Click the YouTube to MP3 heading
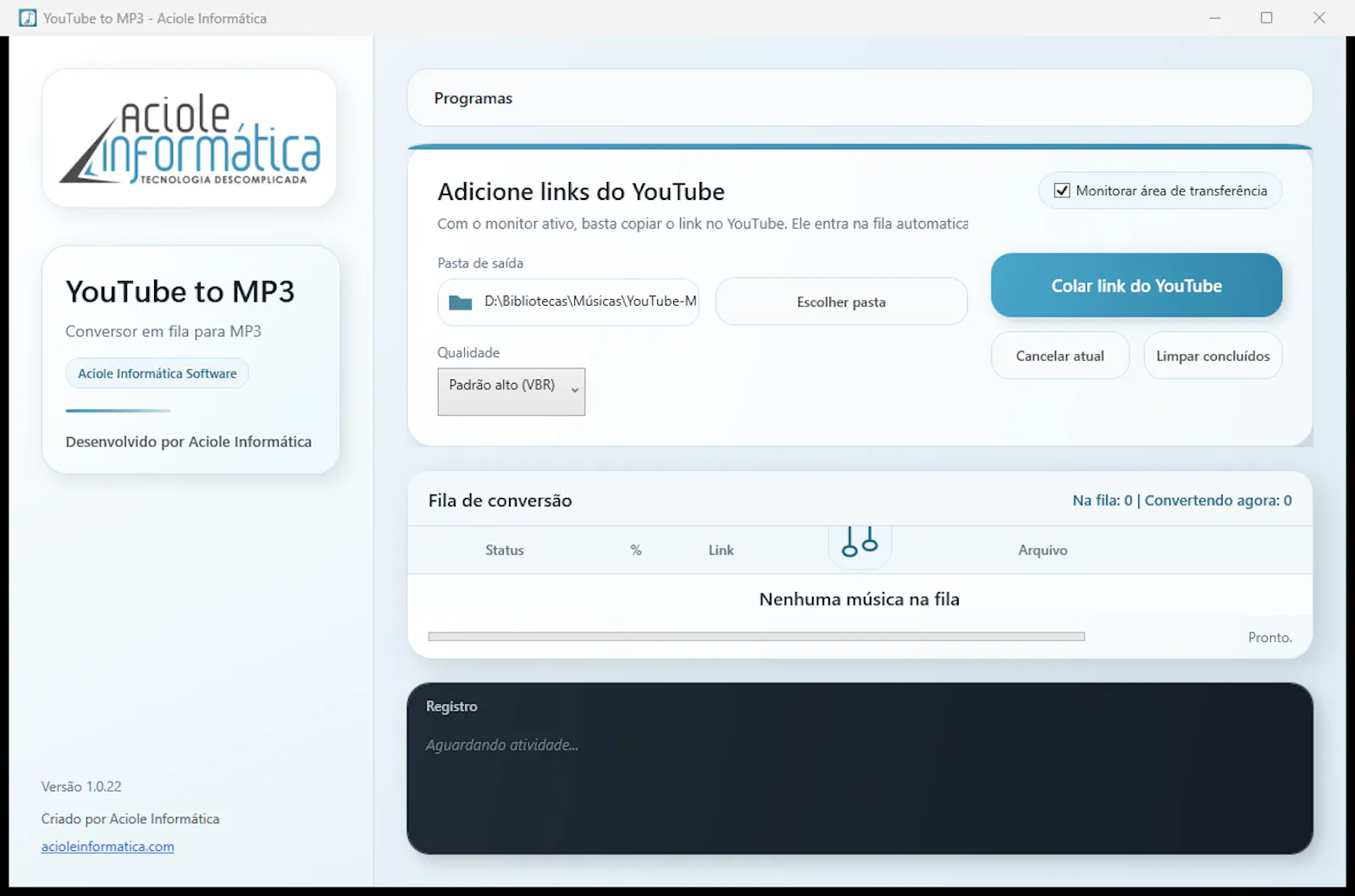This screenshot has width=1355, height=896. click(180, 291)
